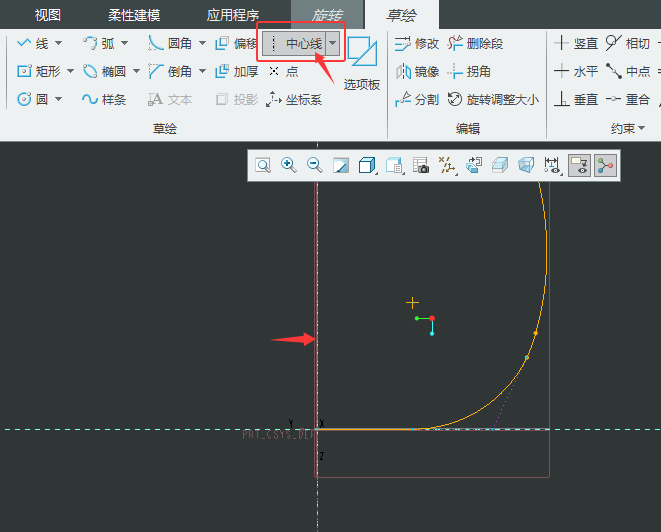The height and width of the screenshot is (532, 661).
Task: Select the Fillet (圆角) tool
Action: coord(169,43)
